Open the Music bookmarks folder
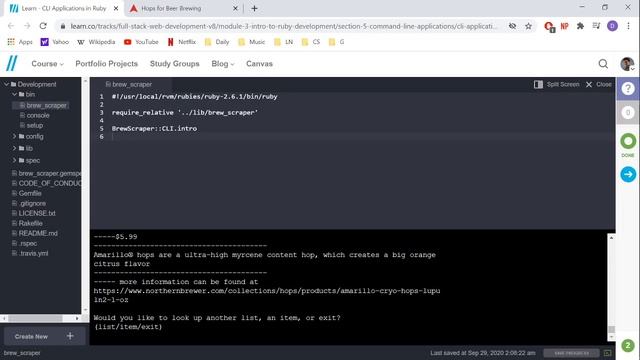 [252, 42]
